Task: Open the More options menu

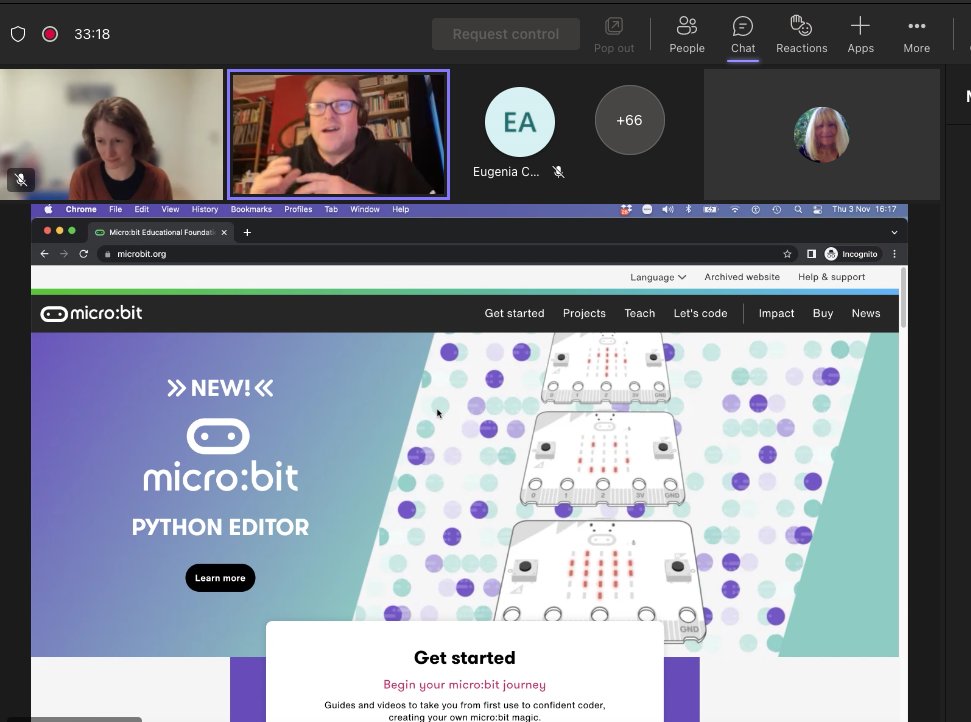Action: [917, 35]
